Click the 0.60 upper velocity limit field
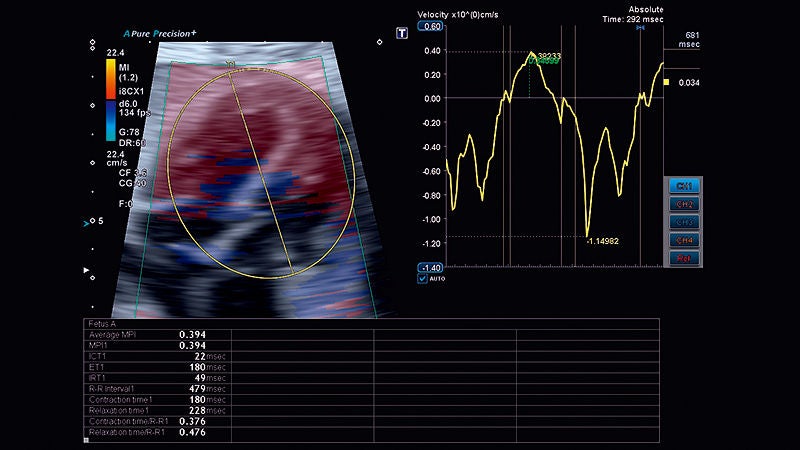The width and height of the screenshot is (800, 450). (431, 27)
